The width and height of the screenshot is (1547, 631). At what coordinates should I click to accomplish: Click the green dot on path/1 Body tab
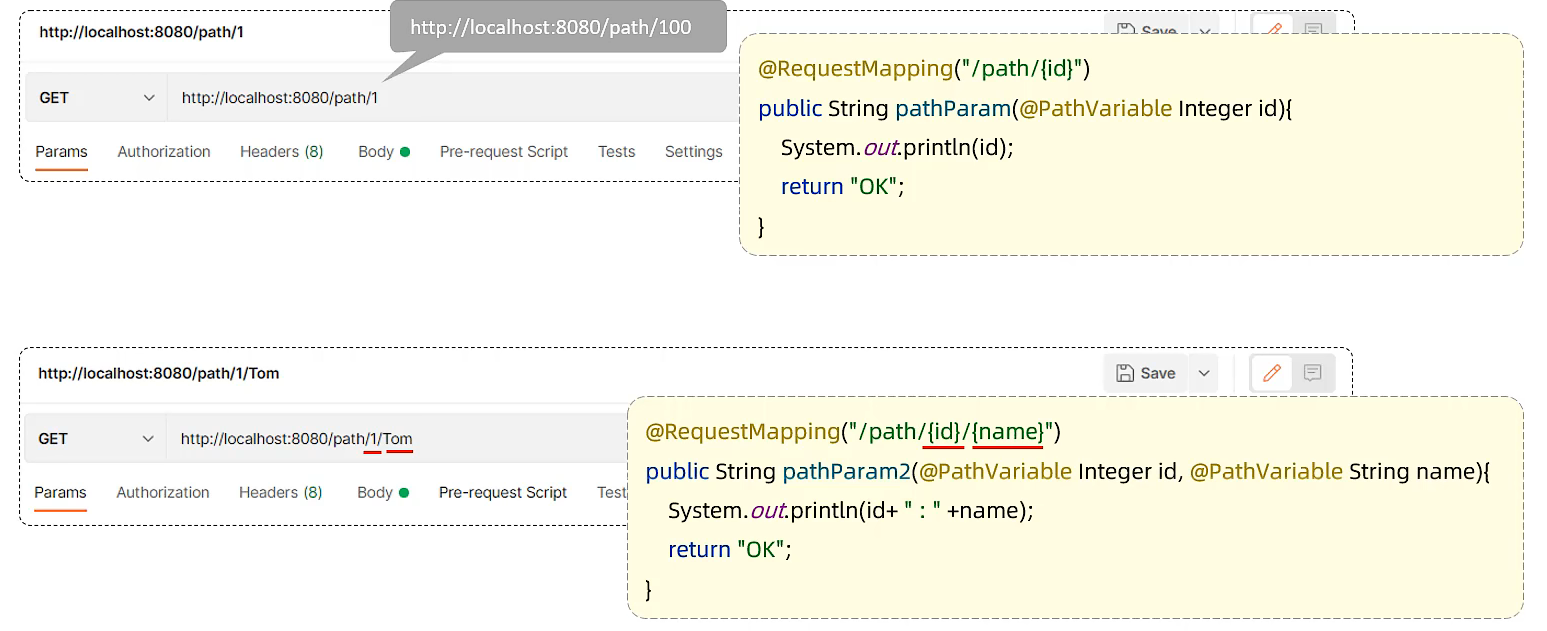pos(405,152)
